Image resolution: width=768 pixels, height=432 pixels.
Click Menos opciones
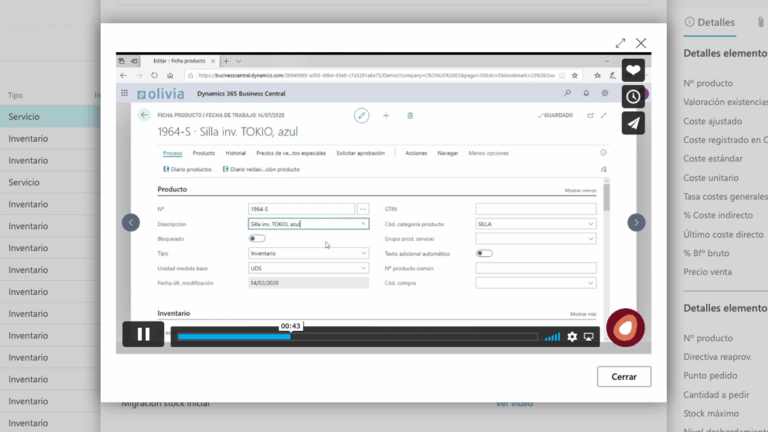coord(488,153)
